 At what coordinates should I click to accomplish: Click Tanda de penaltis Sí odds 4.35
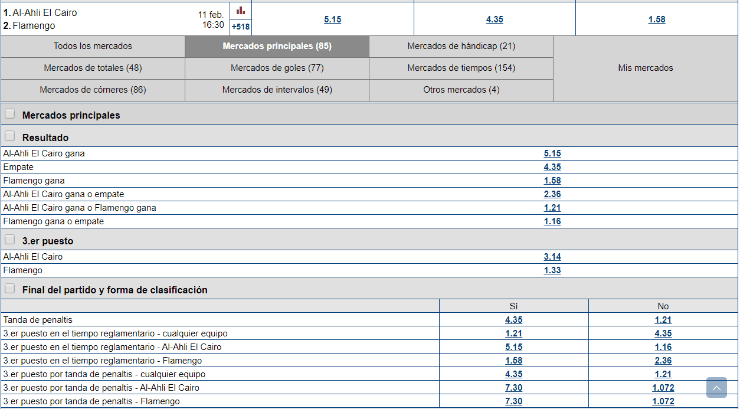(x=514, y=320)
